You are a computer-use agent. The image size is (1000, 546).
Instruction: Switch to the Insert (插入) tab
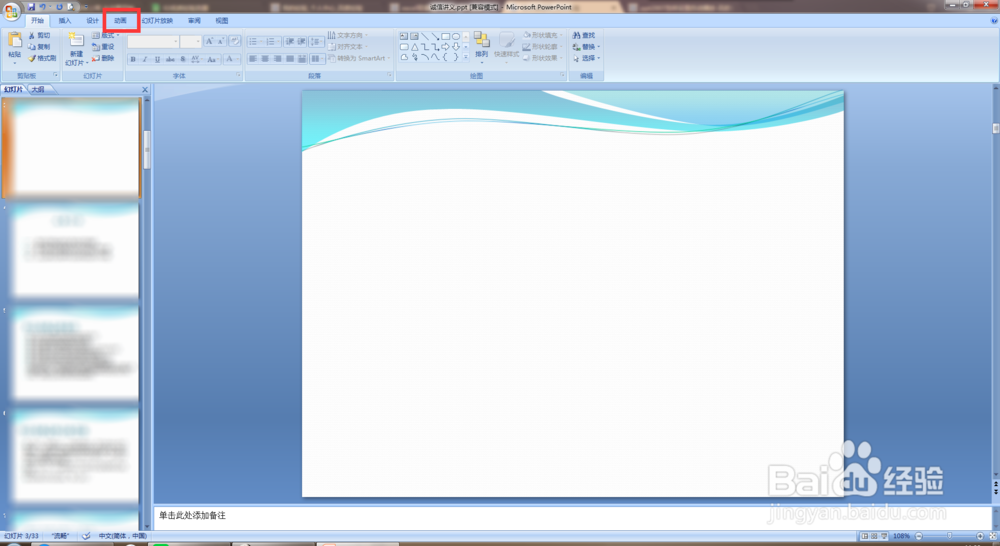pos(65,20)
